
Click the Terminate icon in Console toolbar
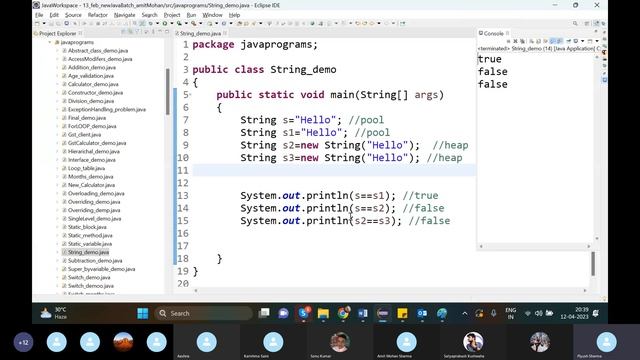point(508,41)
